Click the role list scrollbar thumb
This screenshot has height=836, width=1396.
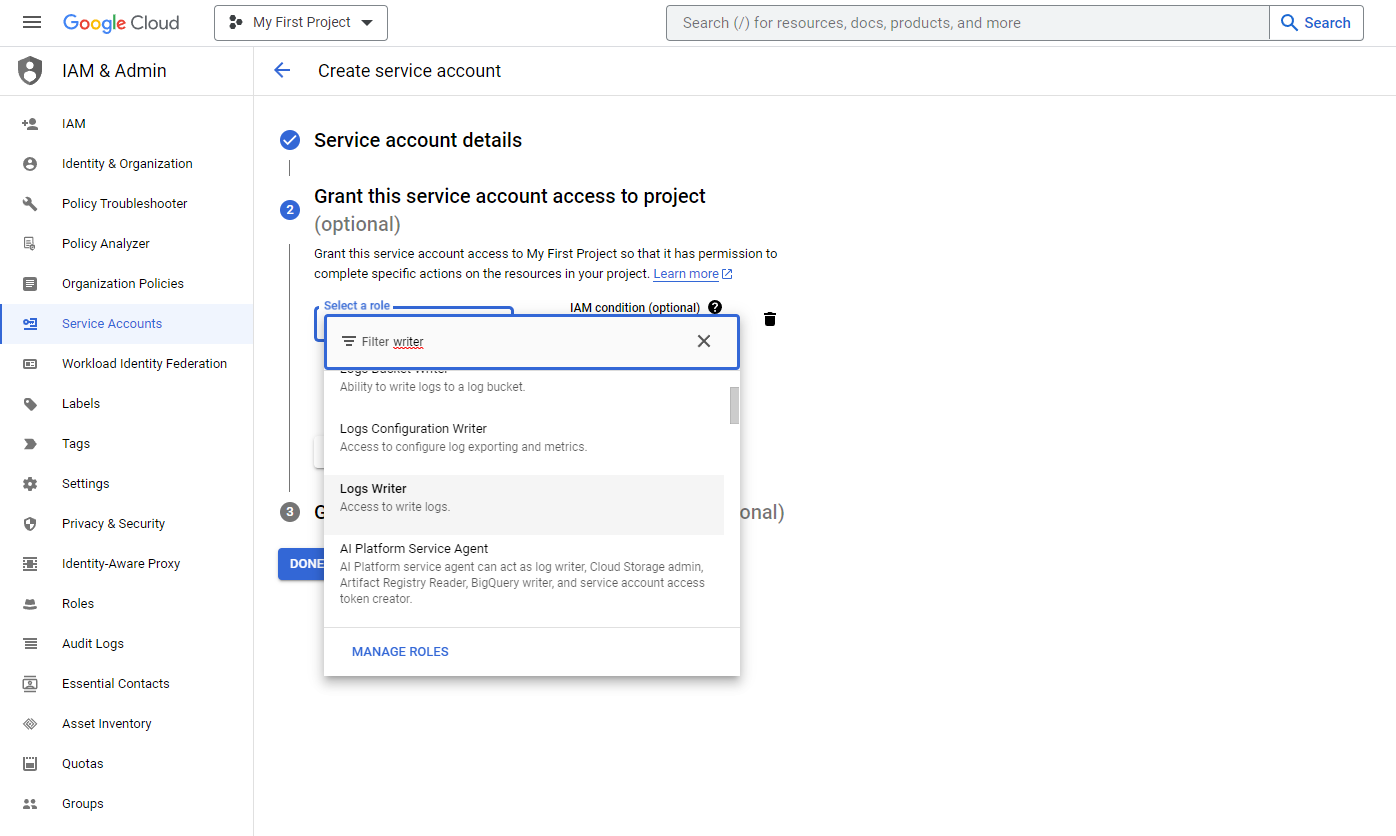click(x=734, y=405)
